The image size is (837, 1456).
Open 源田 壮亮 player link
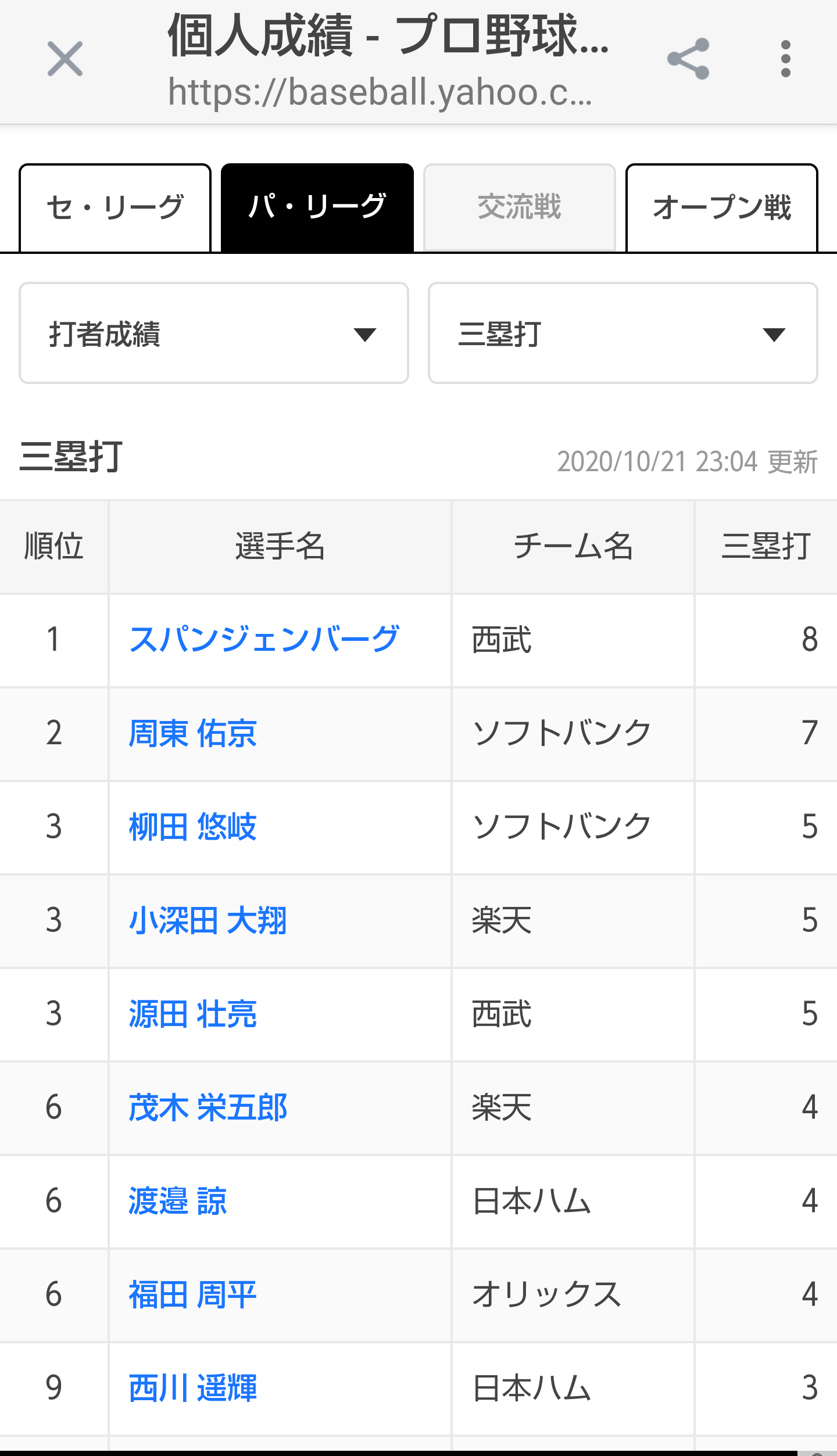click(193, 1014)
